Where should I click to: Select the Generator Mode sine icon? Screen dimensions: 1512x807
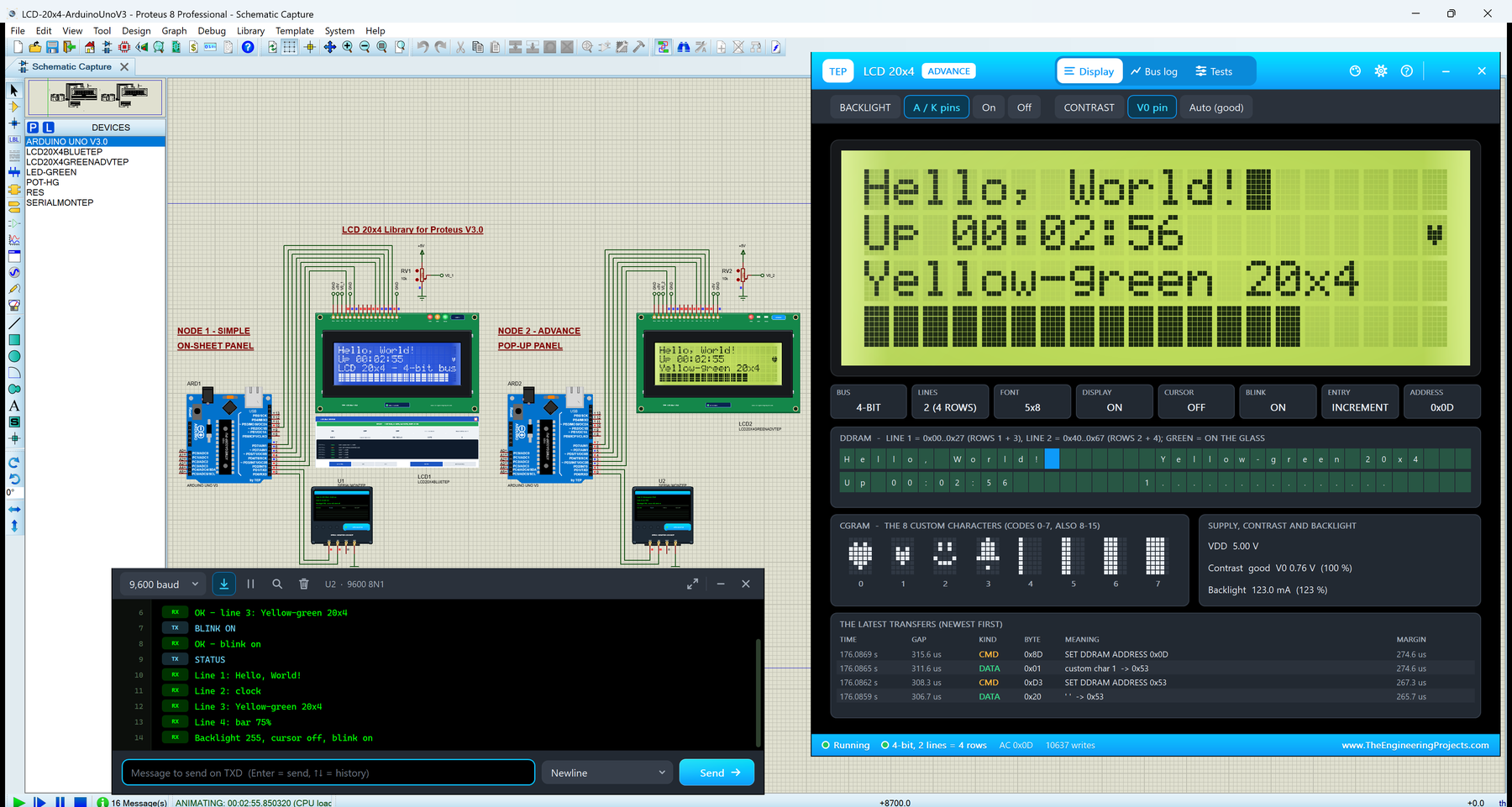pyautogui.click(x=13, y=272)
